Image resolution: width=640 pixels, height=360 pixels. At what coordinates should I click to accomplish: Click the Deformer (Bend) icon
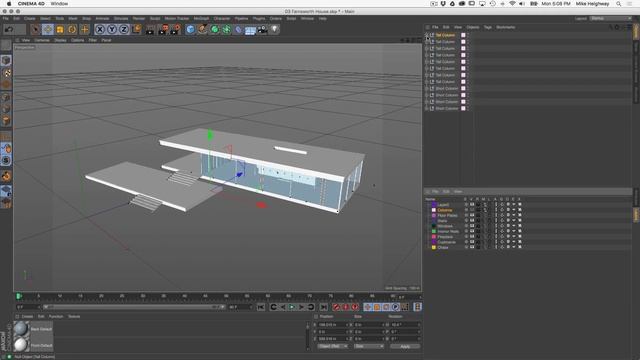[238, 29]
